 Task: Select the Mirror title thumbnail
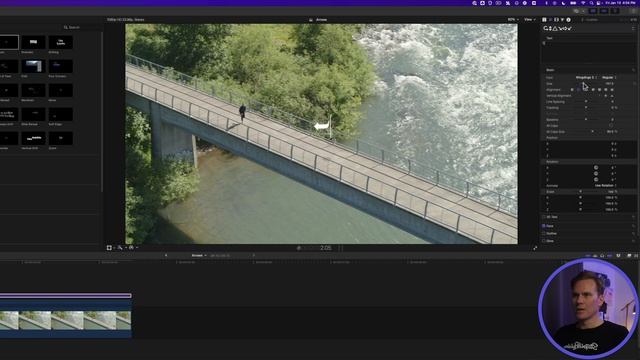[x=60, y=90]
